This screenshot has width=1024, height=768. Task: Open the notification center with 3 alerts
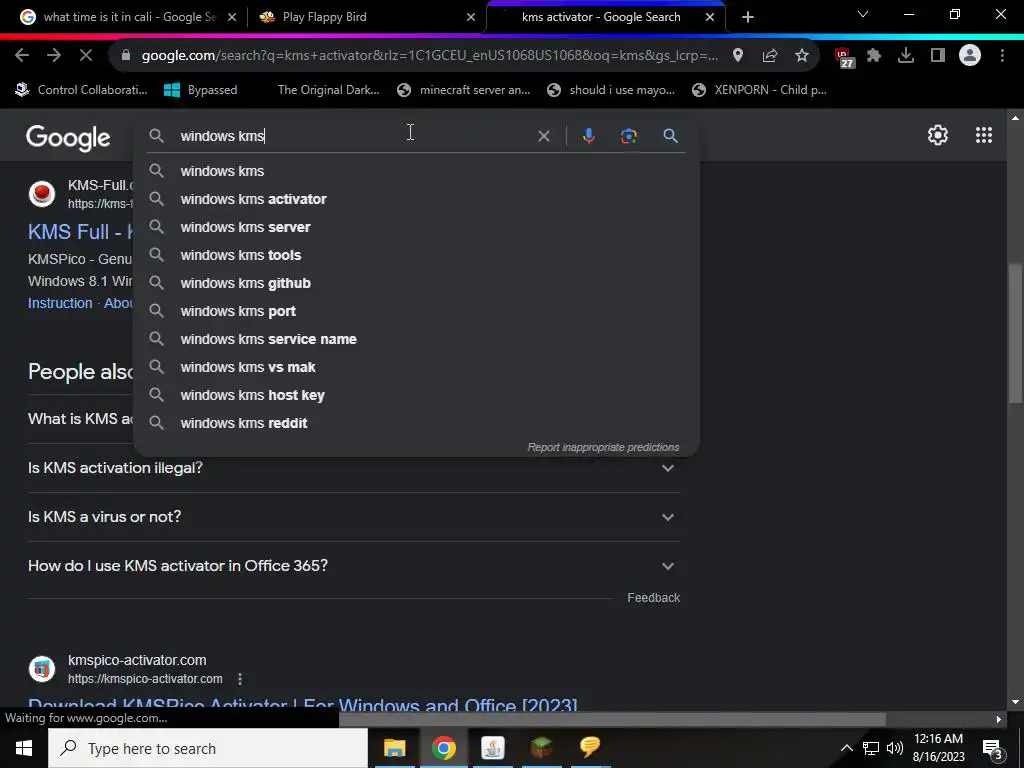993,749
